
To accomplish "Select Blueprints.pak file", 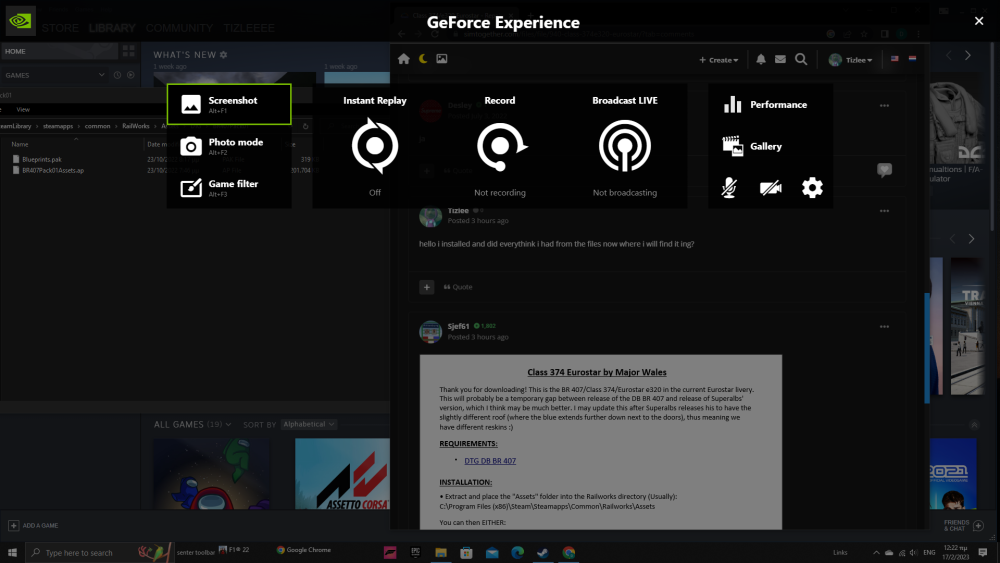I will click(x=42, y=159).
